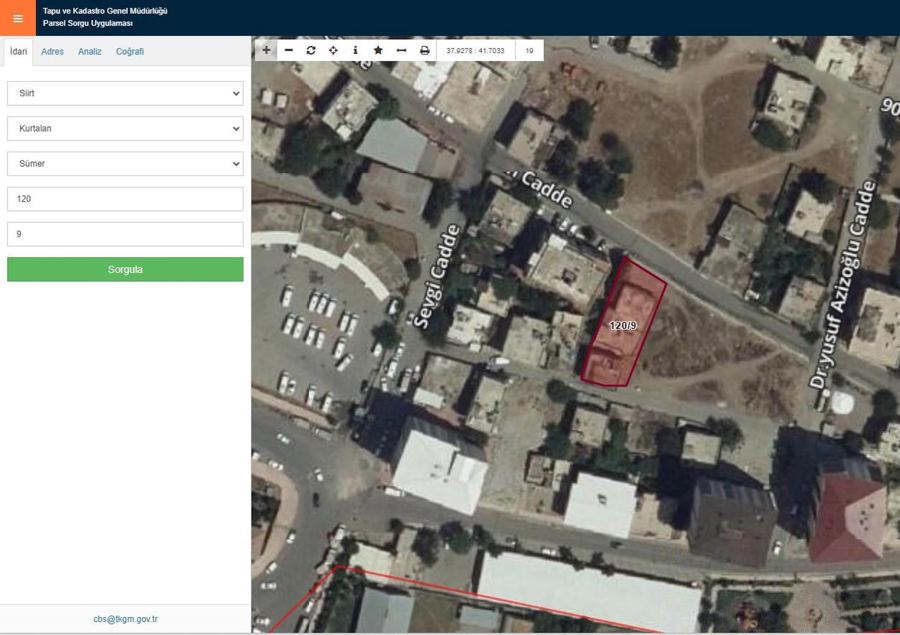Screen dimensions: 900x635
Task: Open the orange hamburger menu
Action: pyautogui.click(x=18, y=18)
